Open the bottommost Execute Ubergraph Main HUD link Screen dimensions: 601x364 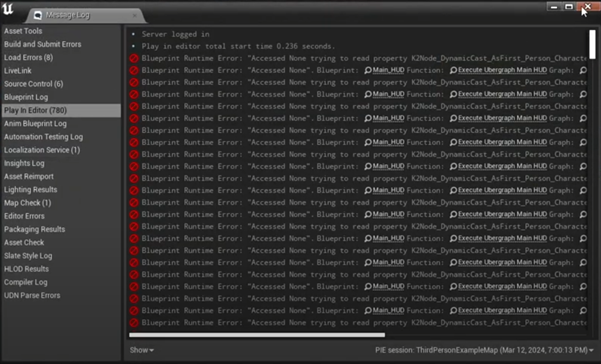pos(502,310)
